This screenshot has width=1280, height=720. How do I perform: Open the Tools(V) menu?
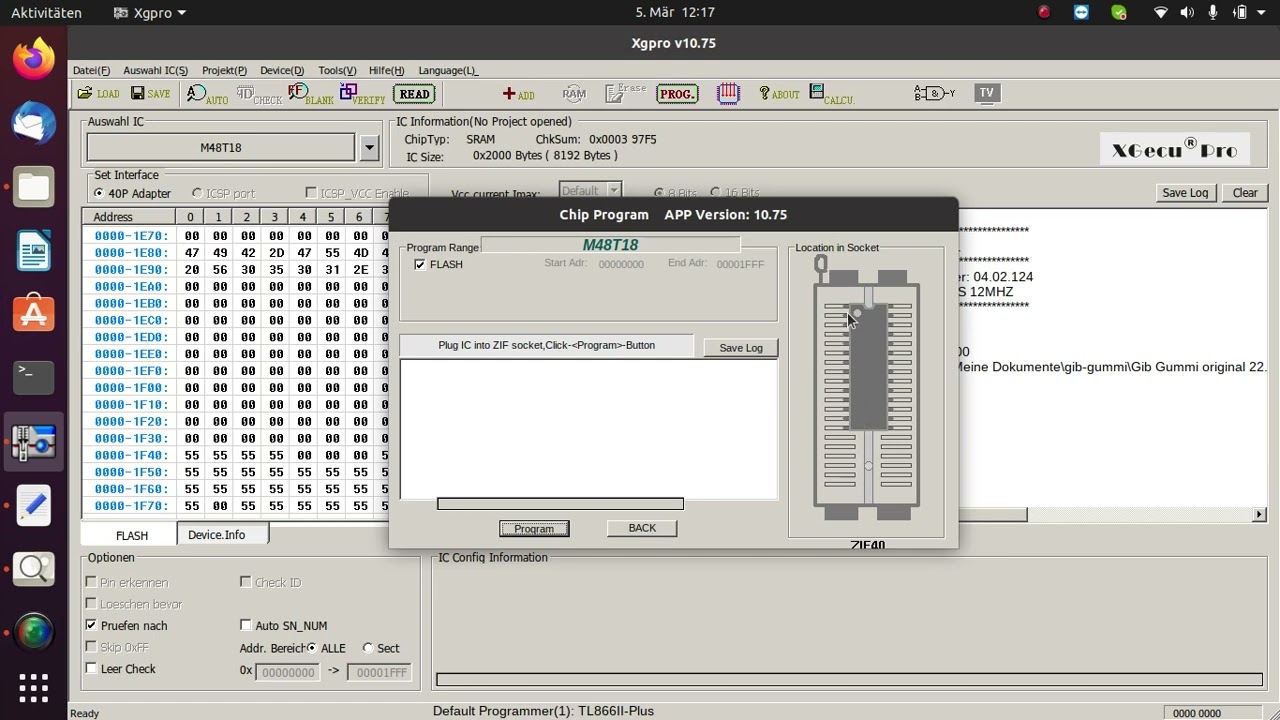[x=337, y=70]
